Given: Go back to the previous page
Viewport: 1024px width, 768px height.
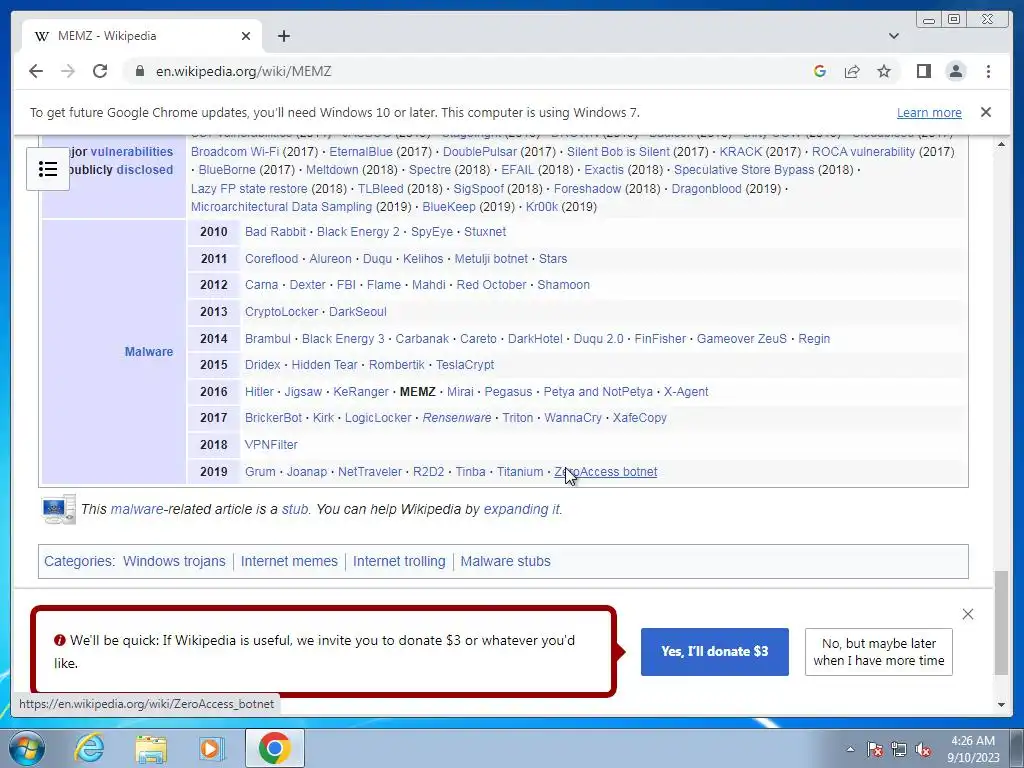Looking at the screenshot, I should point(36,71).
